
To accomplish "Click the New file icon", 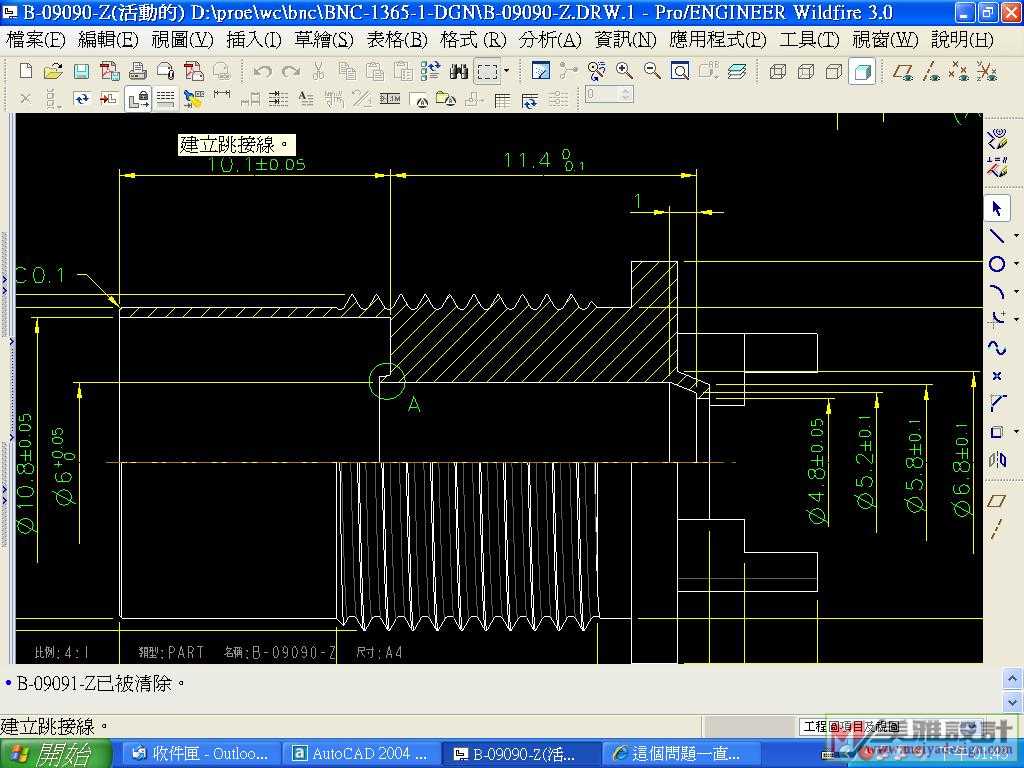I will 25,71.
